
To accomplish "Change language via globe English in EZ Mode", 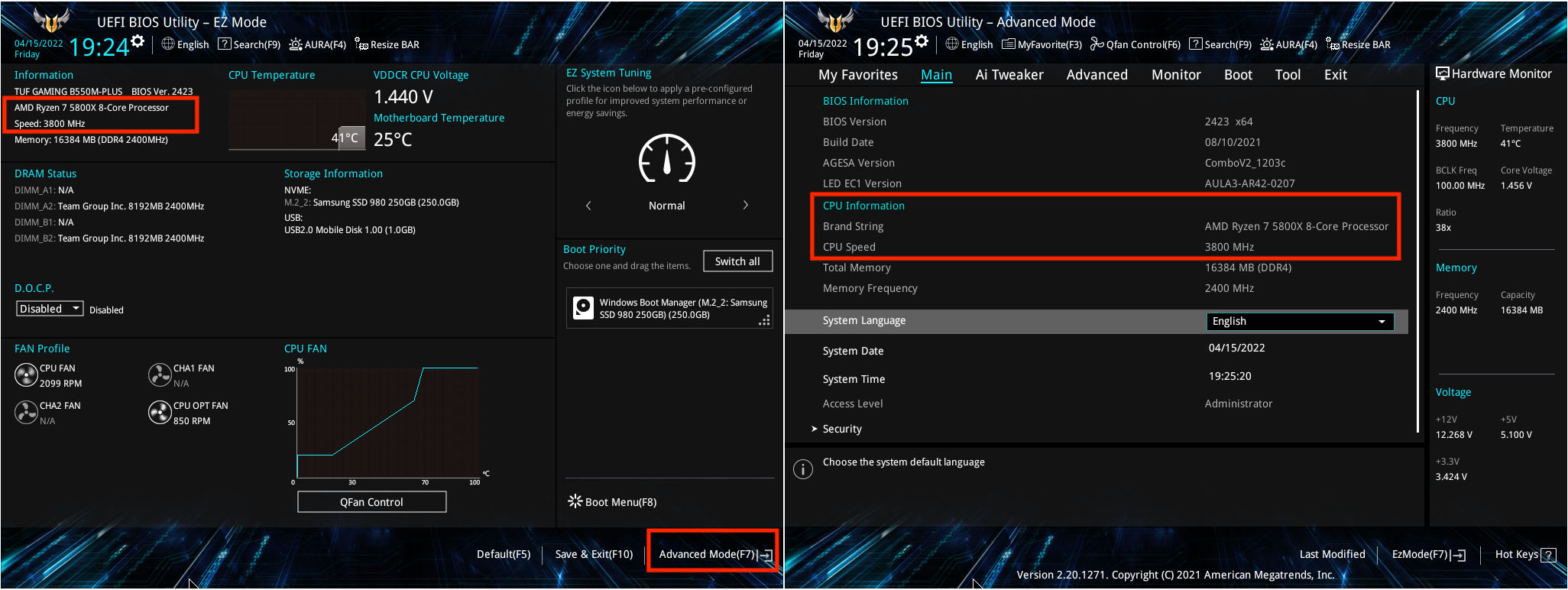I will [x=185, y=44].
